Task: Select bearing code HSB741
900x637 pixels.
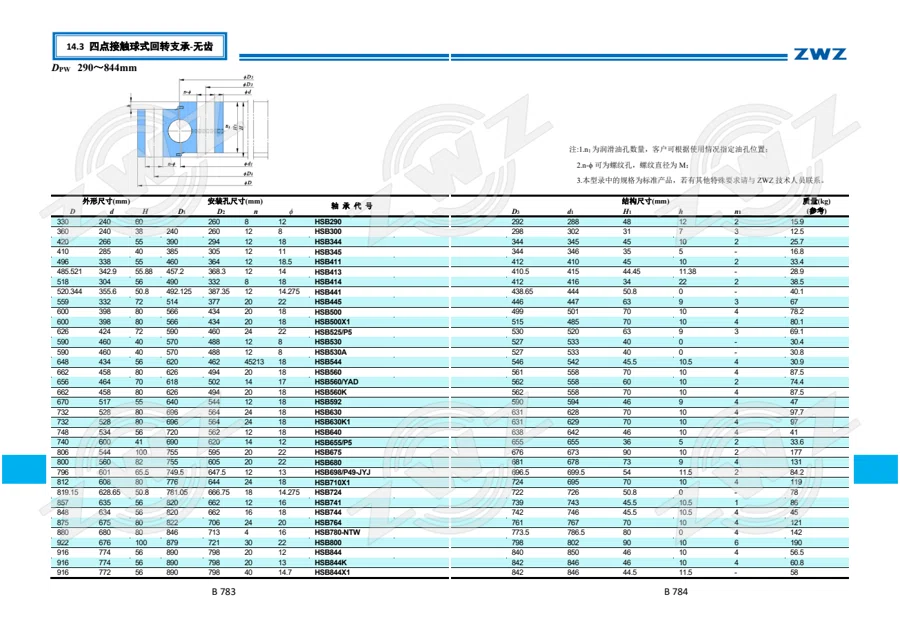Action: 328,503
